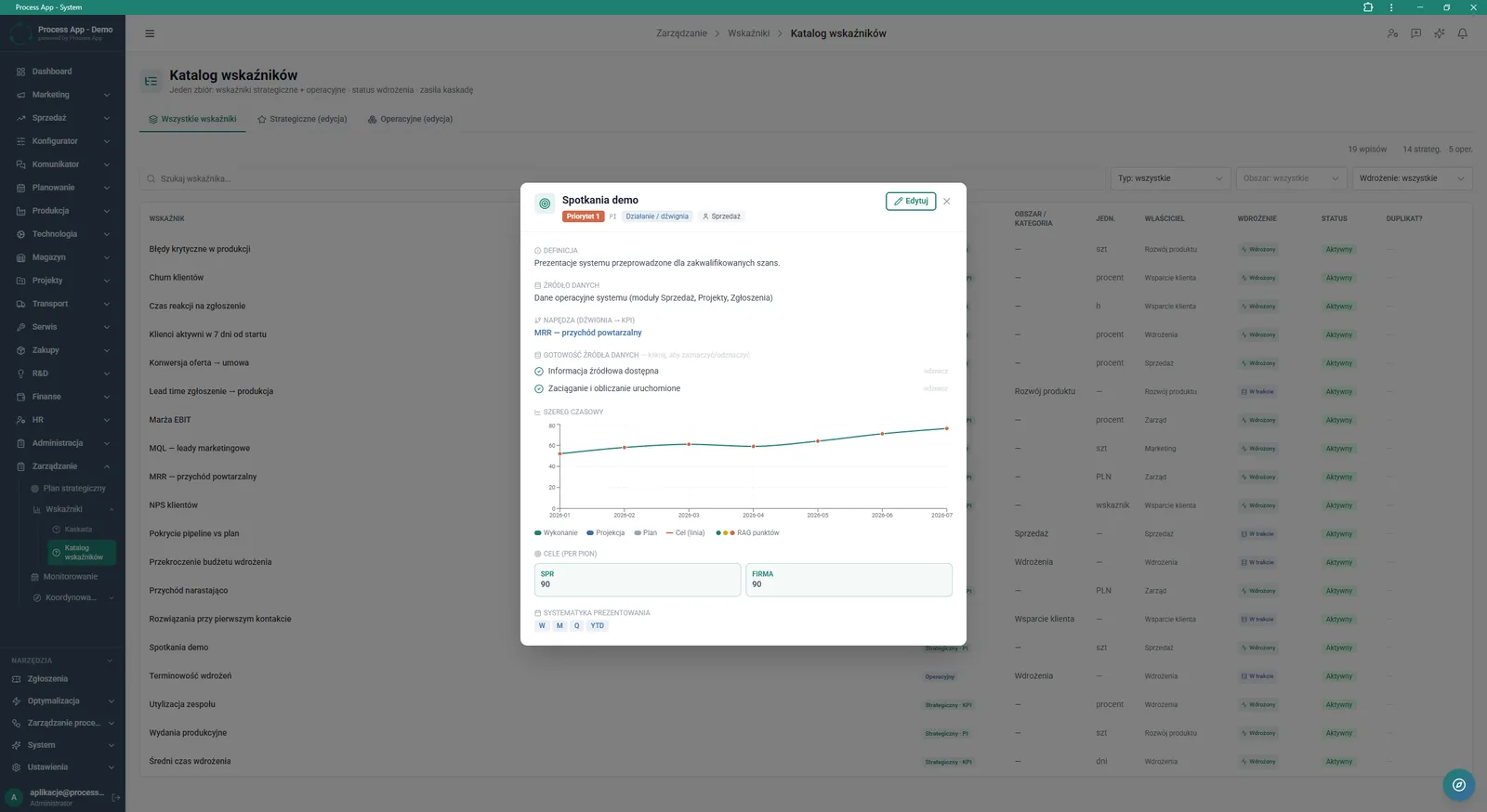
Task: Open the 'Typ: wszystkie' dropdown
Action: 1171,178
